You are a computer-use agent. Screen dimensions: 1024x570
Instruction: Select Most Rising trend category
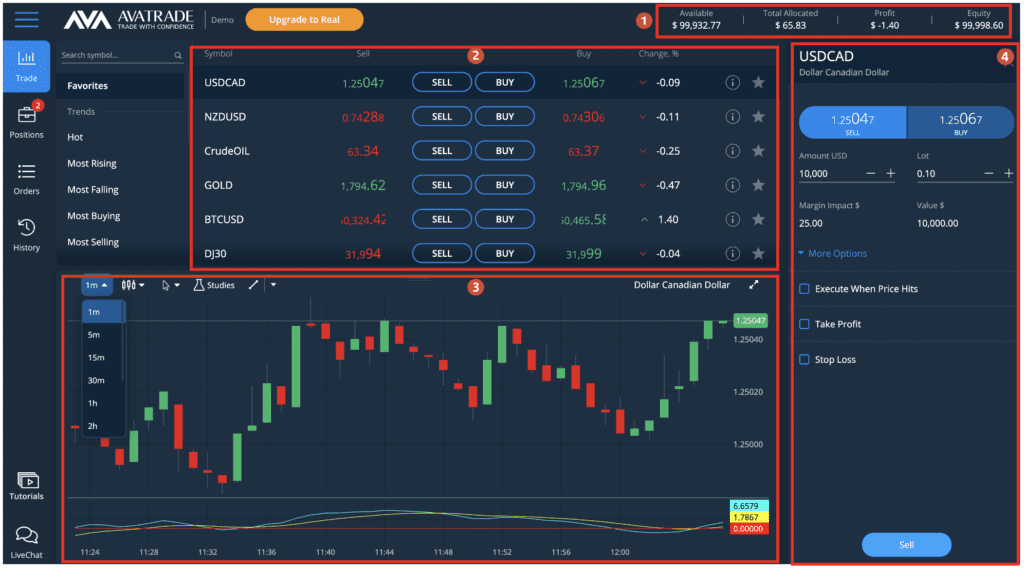pos(92,164)
